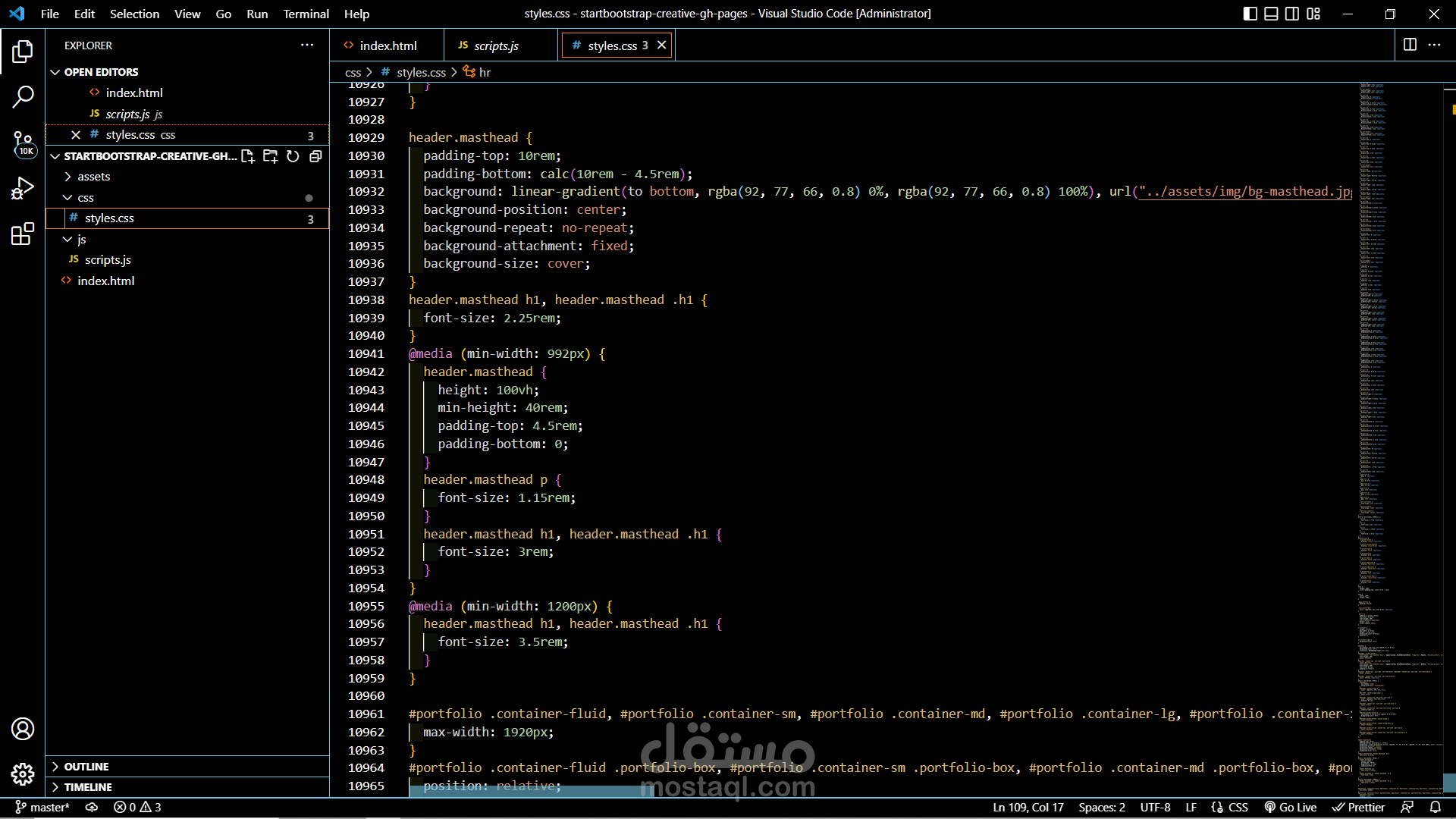Open the Explorer view in activity bar
The width and height of the screenshot is (1456, 819).
click(23, 52)
